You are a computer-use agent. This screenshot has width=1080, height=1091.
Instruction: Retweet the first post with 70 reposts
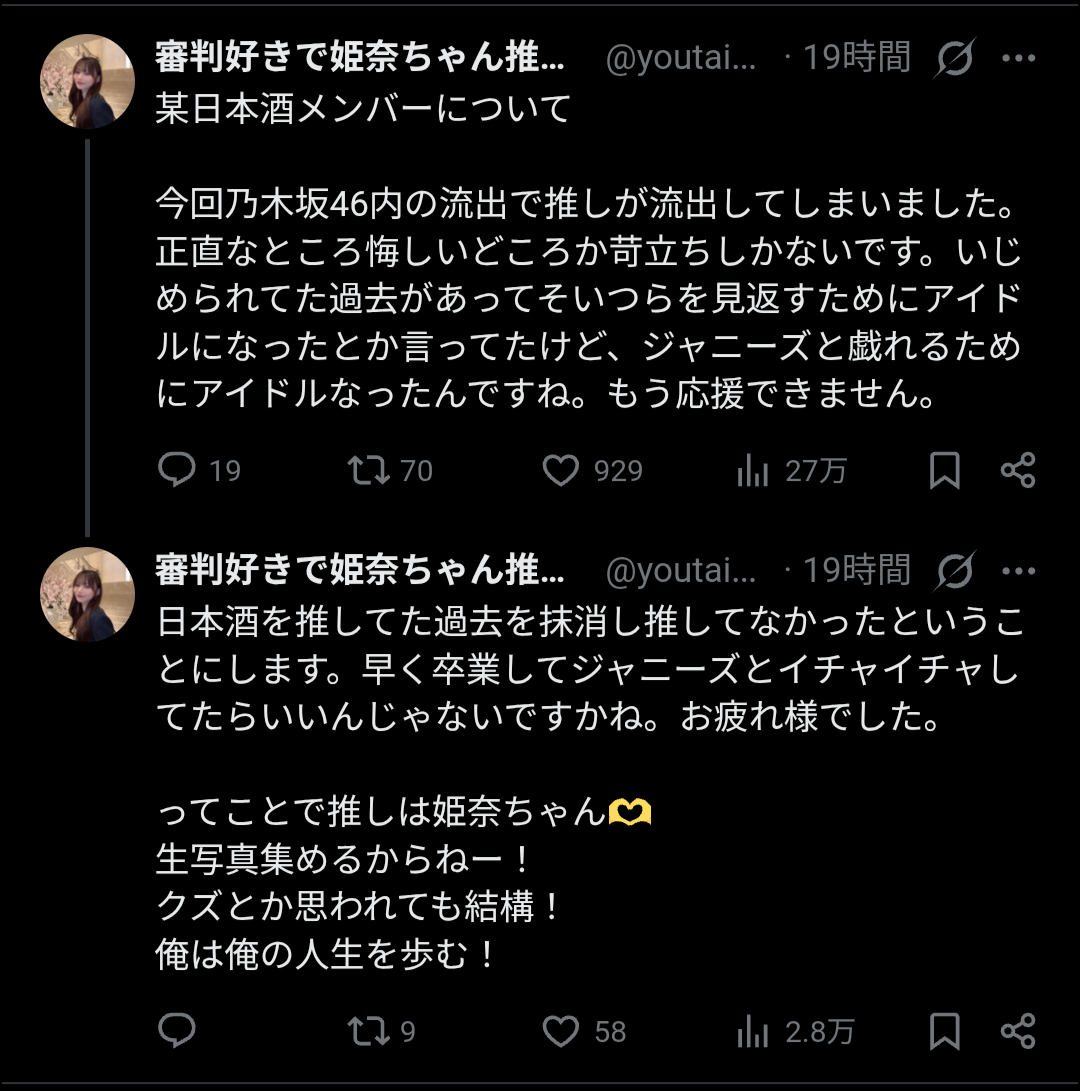coord(368,470)
